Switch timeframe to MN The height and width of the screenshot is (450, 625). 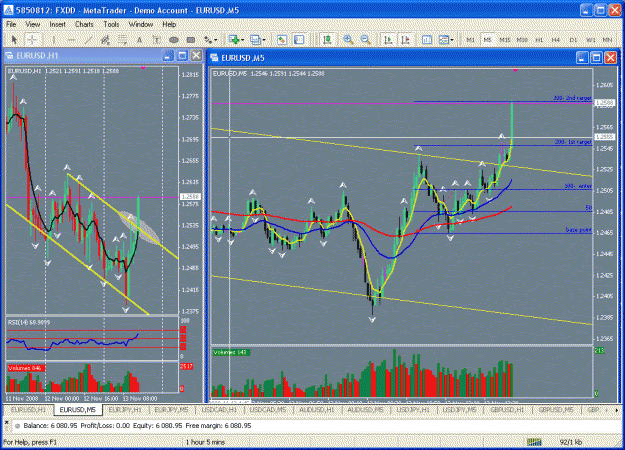pyautogui.click(x=607, y=40)
